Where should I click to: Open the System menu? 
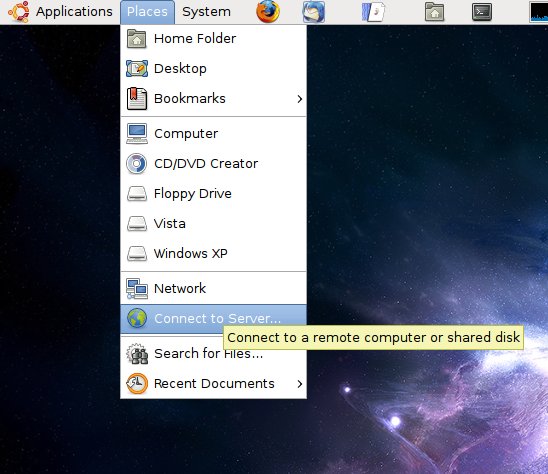point(206,12)
